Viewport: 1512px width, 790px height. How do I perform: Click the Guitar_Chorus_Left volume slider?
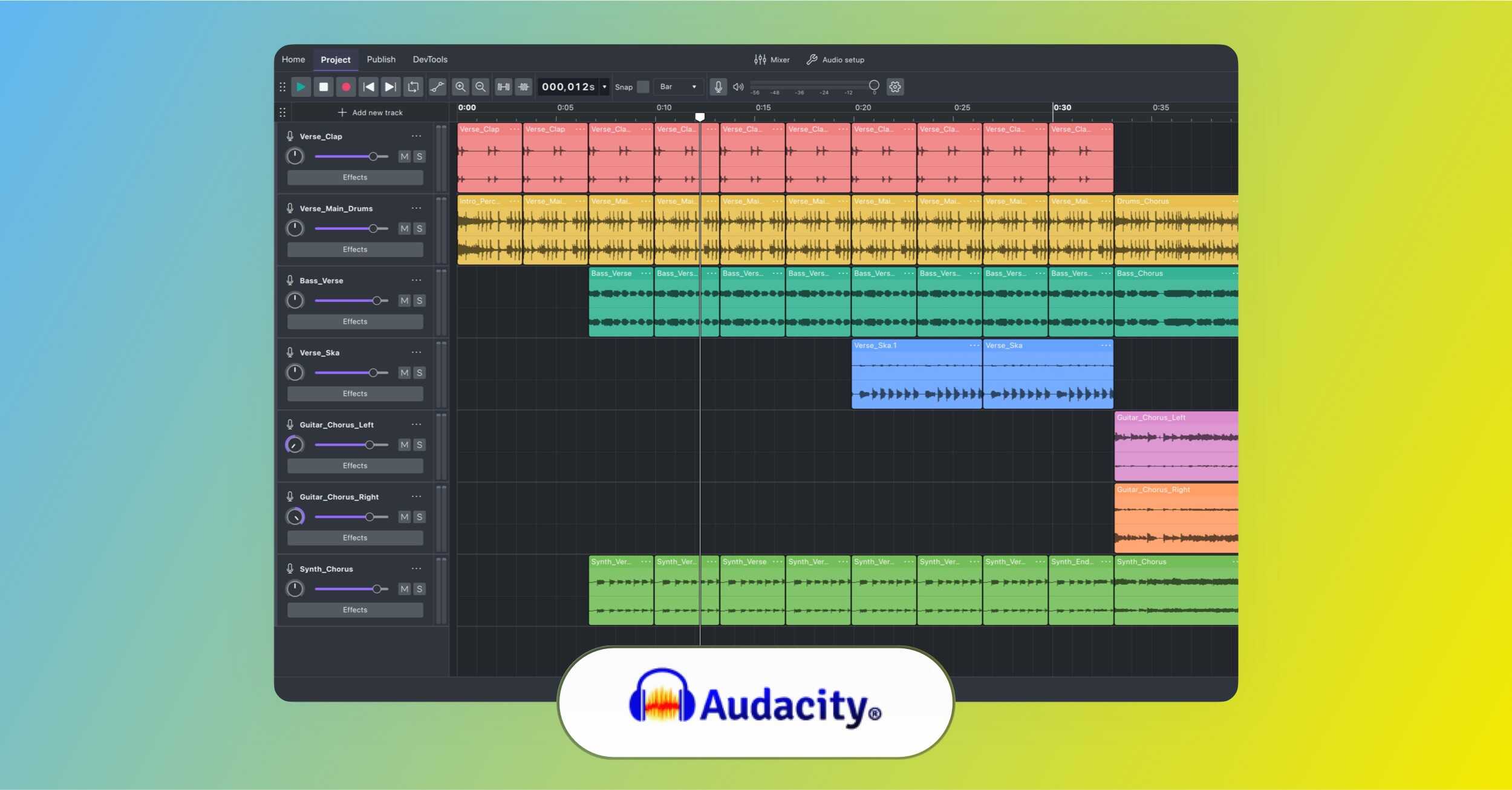[351, 445]
